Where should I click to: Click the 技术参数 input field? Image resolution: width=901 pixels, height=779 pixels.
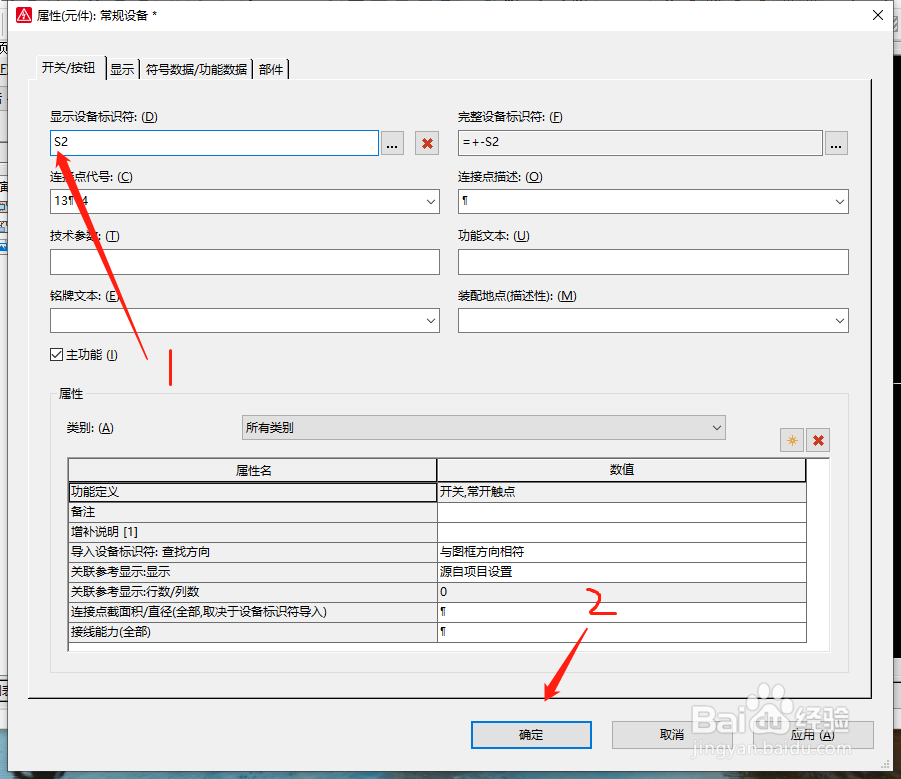tap(245, 262)
